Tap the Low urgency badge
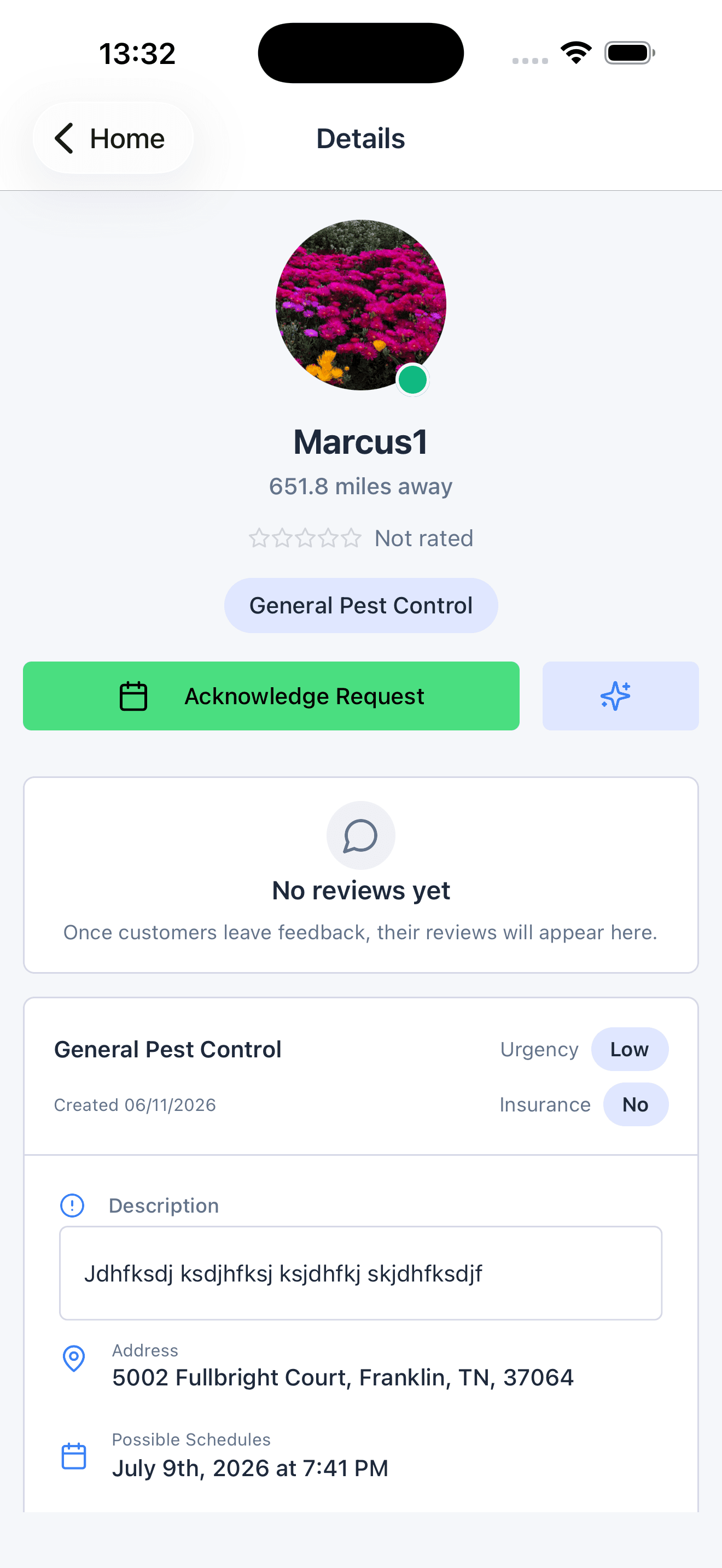The height and width of the screenshot is (1568, 722). point(630,1049)
